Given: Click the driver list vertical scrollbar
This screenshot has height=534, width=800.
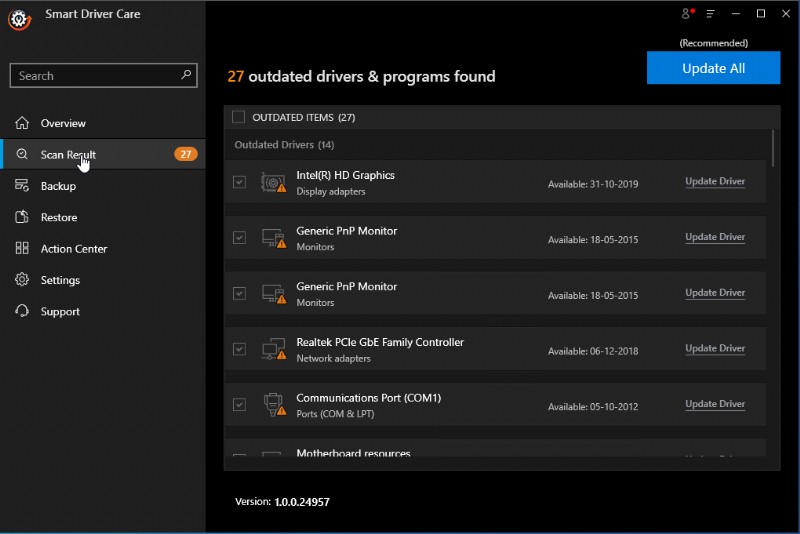Looking at the screenshot, I should coord(773,147).
